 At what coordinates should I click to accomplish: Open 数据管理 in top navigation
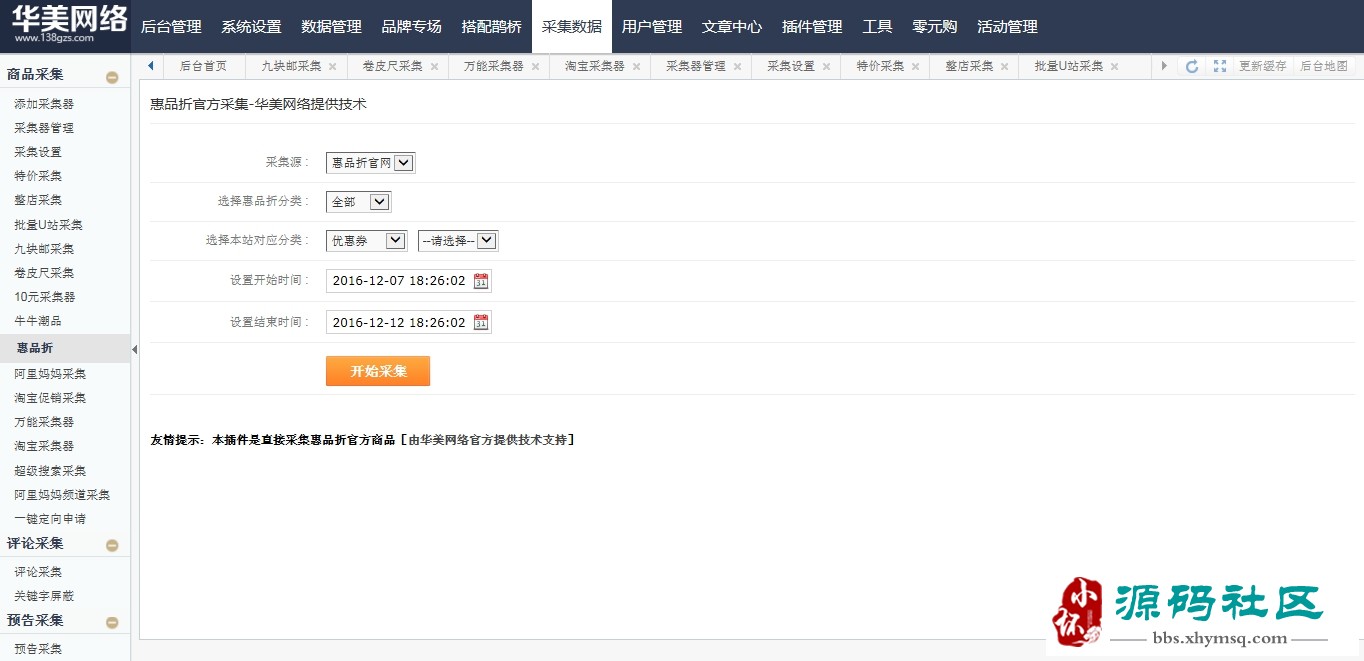pos(331,27)
